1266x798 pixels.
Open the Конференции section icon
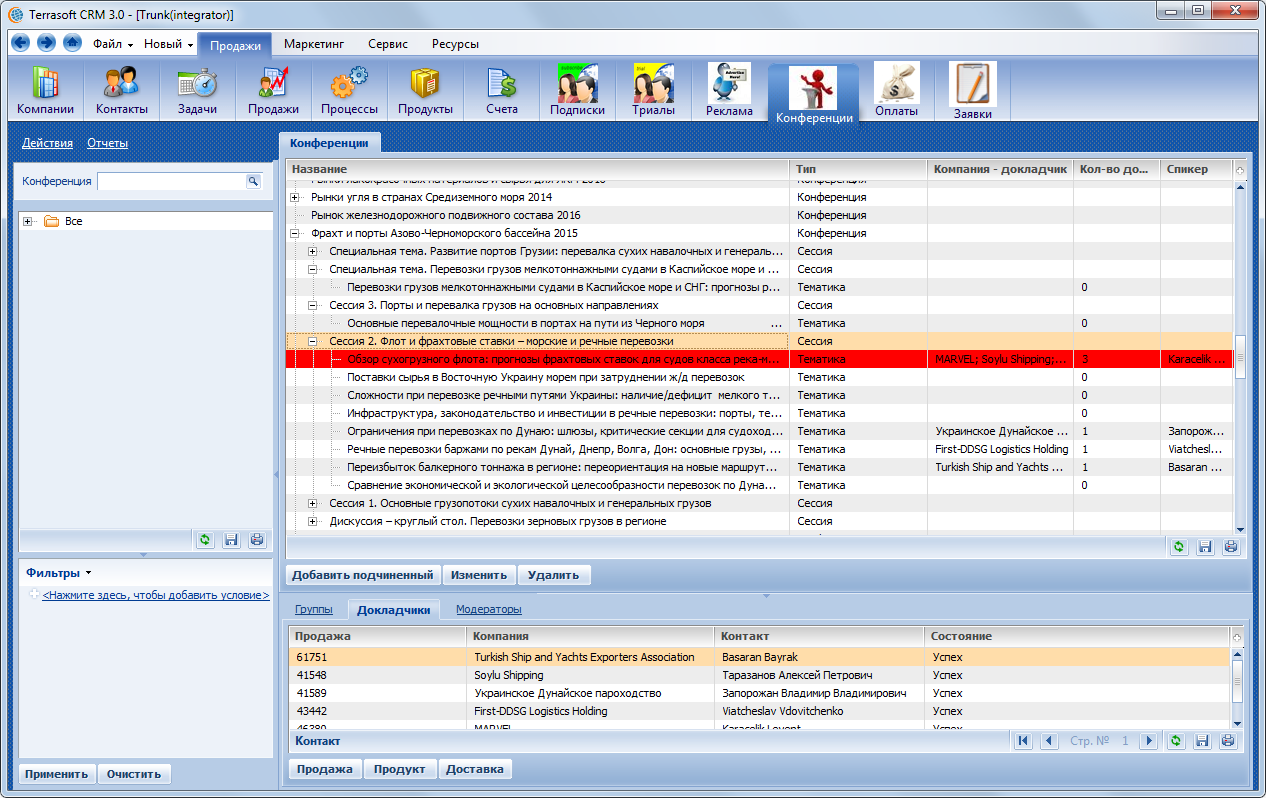[814, 96]
